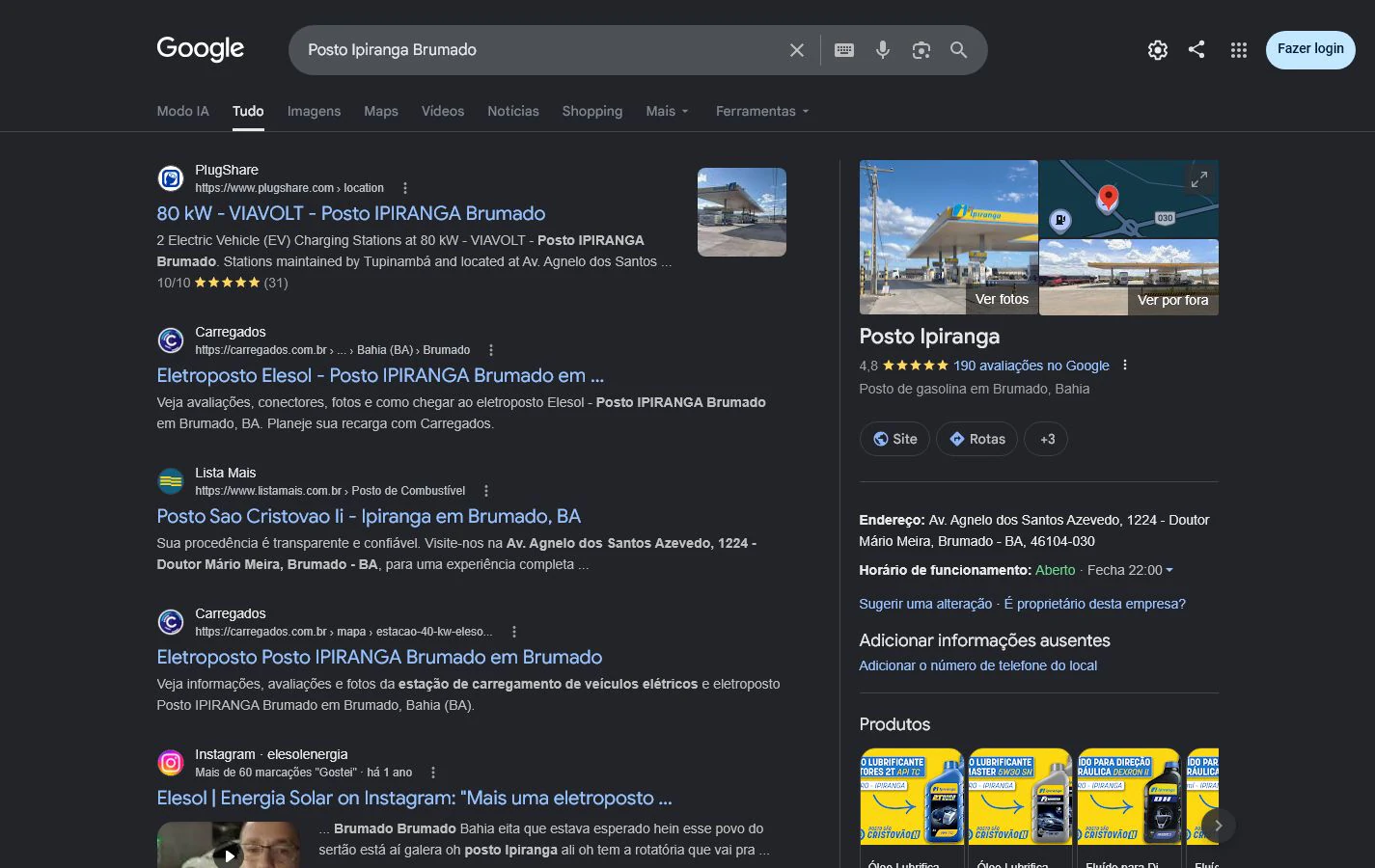Open second lubricant product 5W30 card
Image resolution: width=1375 pixels, height=868 pixels.
[x=1021, y=808]
